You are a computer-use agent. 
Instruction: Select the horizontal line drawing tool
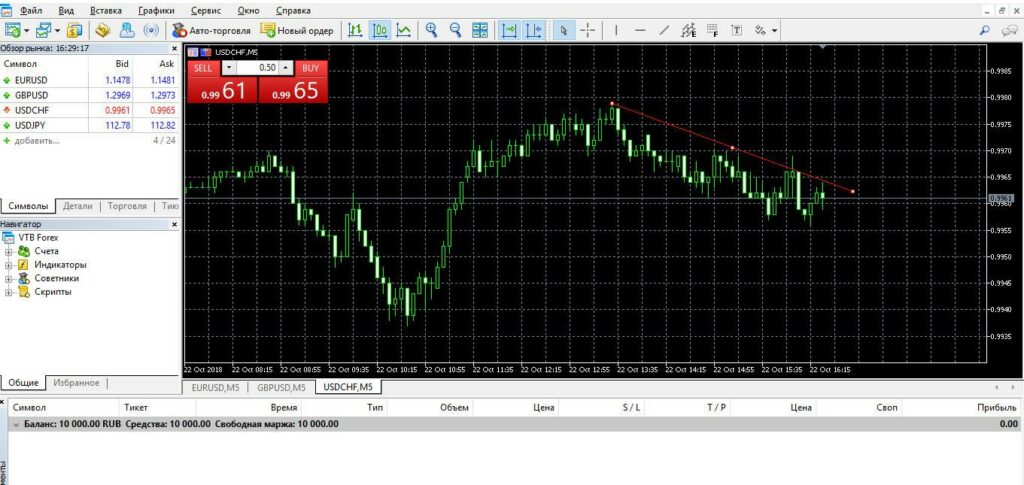(640, 30)
